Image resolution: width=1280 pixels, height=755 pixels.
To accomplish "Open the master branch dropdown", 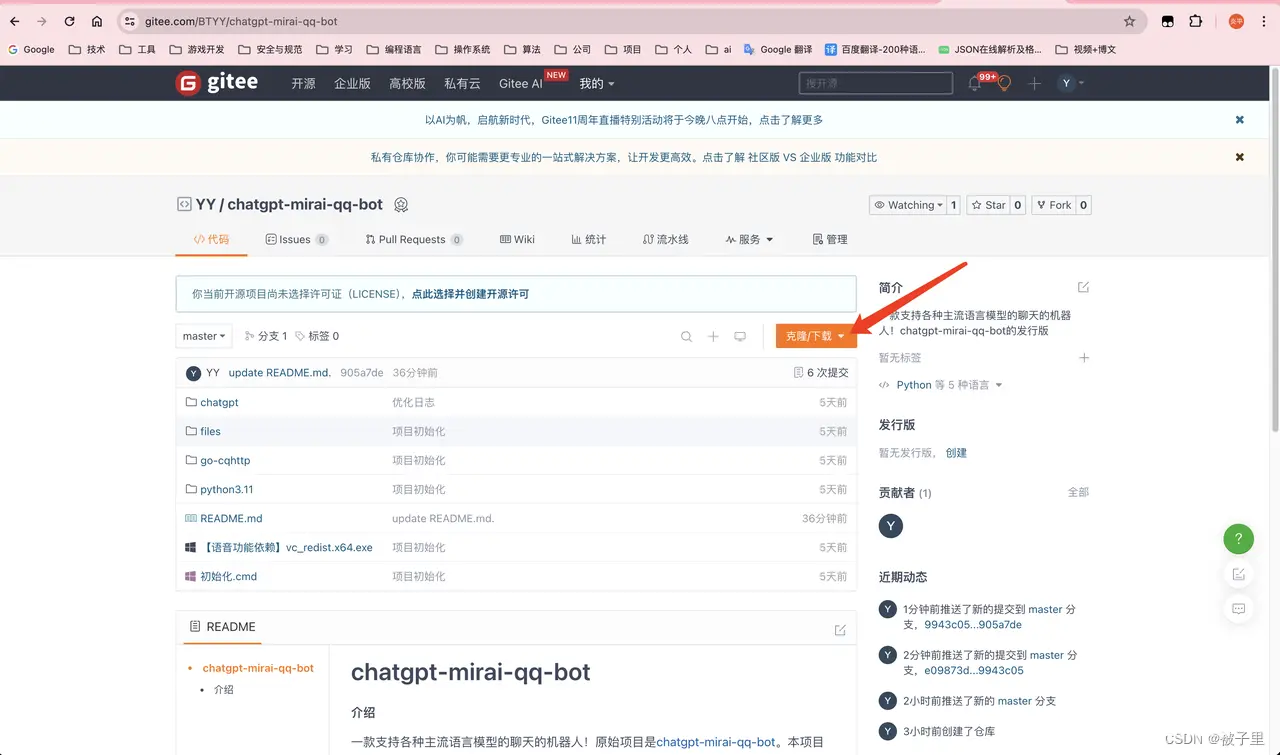I will (x=204, y=336).
